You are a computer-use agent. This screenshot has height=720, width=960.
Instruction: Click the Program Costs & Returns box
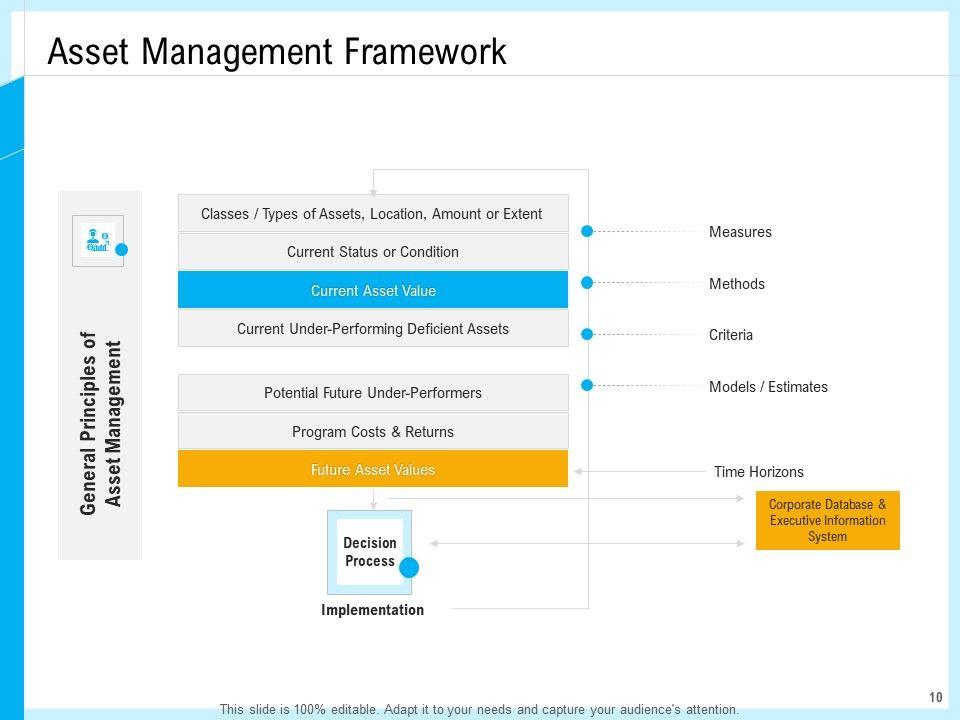point(373,432)
